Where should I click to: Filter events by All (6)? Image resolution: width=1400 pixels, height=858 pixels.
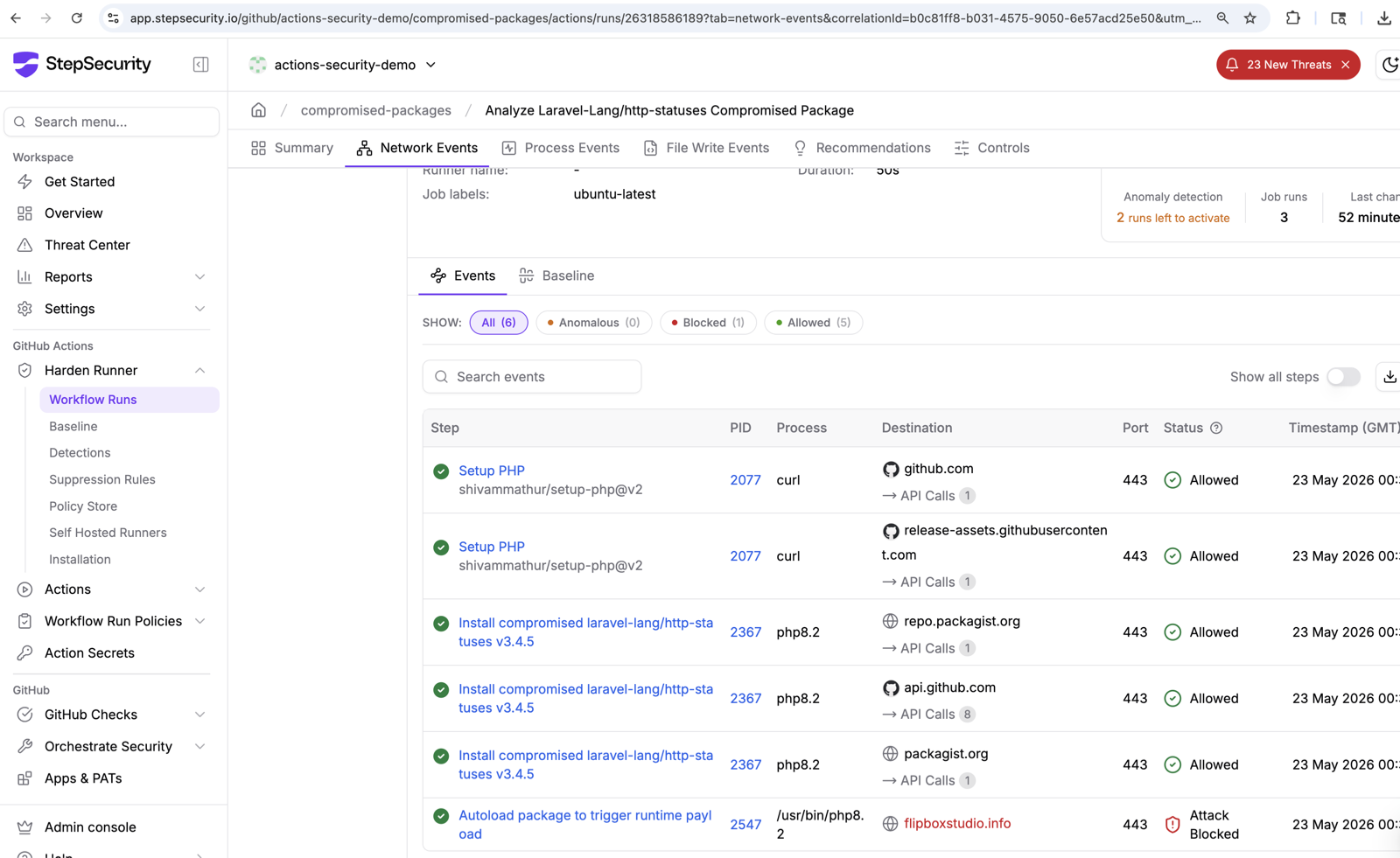pyautogui.click(x=499, y=323)
